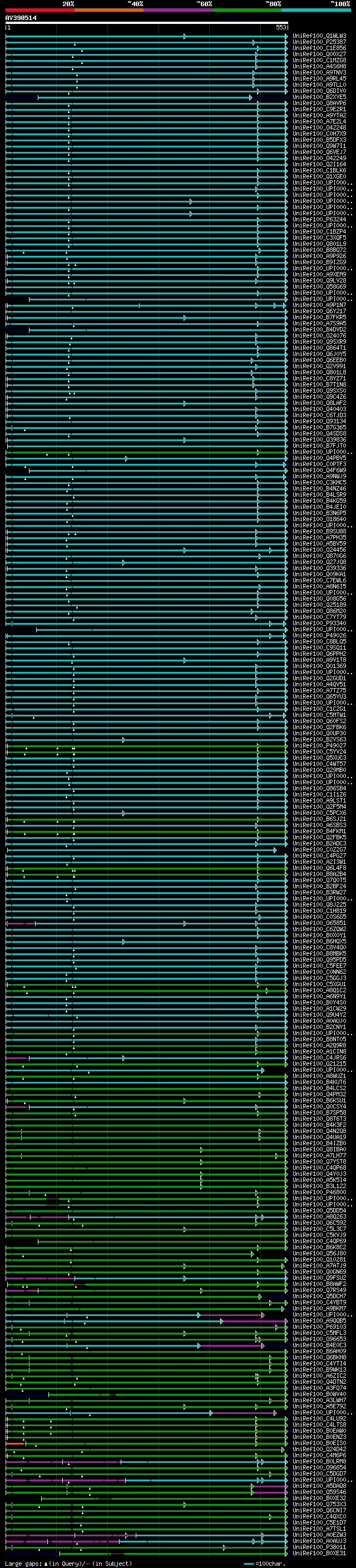Select the UniRef100_A9P926 label
This screenshot has width=356, height=1568.
point(319,256)
